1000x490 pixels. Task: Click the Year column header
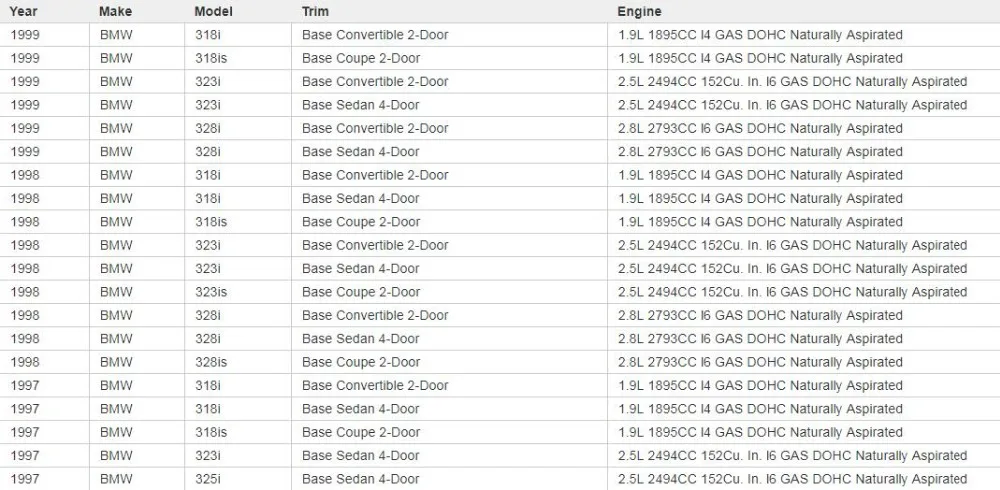tap(24, 11)
